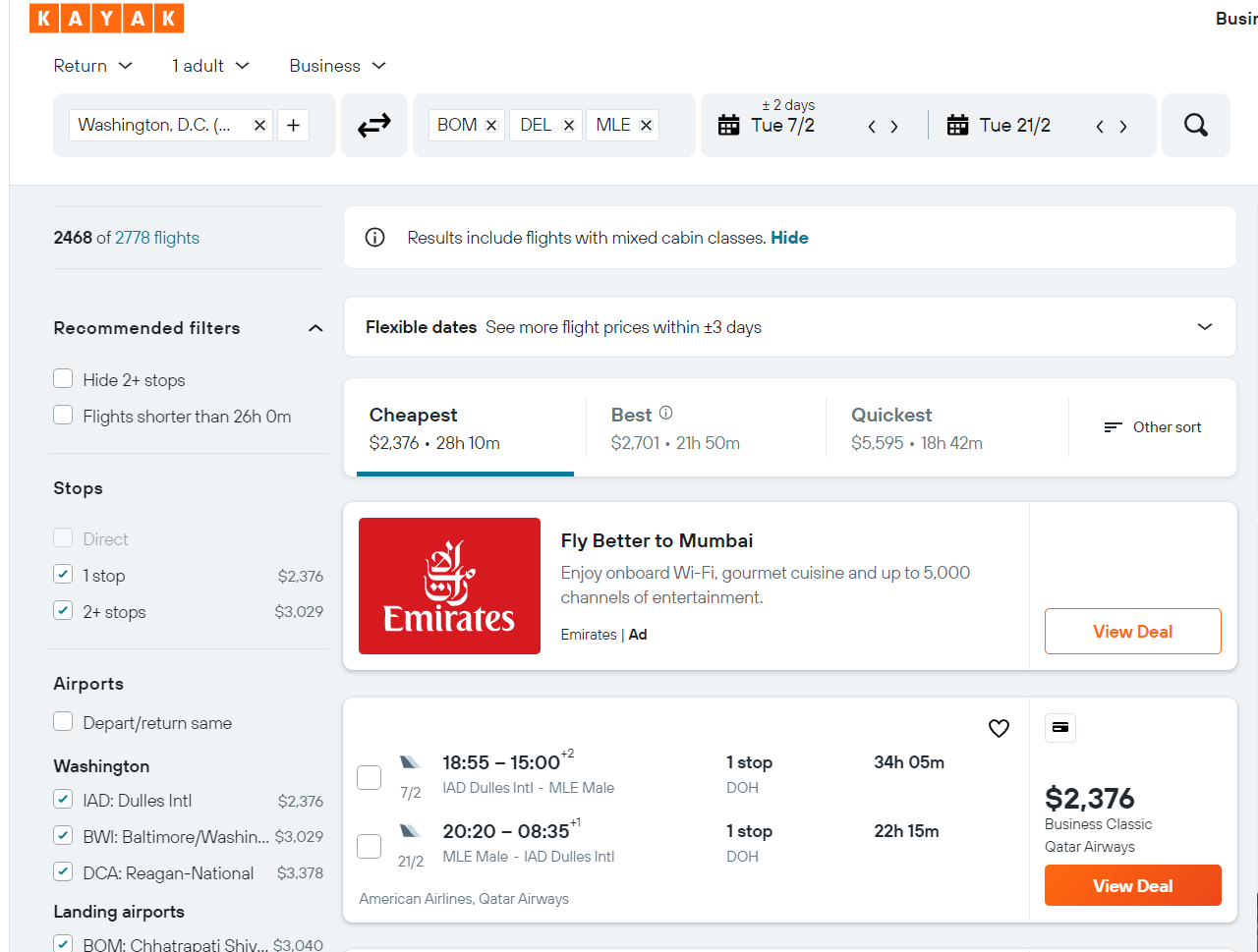Select the Best sort tab
This screenshot has height=952, width=1258.
705,428
